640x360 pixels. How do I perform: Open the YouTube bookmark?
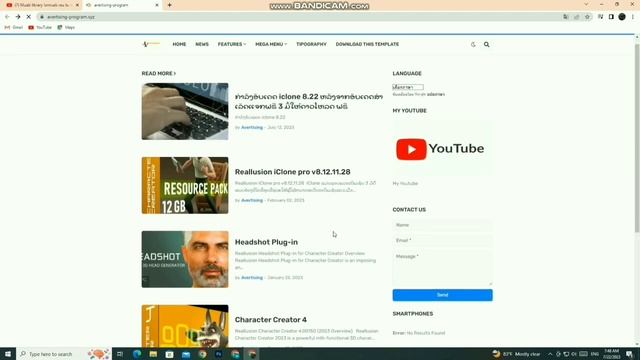pyautogui.click(x=40, y=27)
